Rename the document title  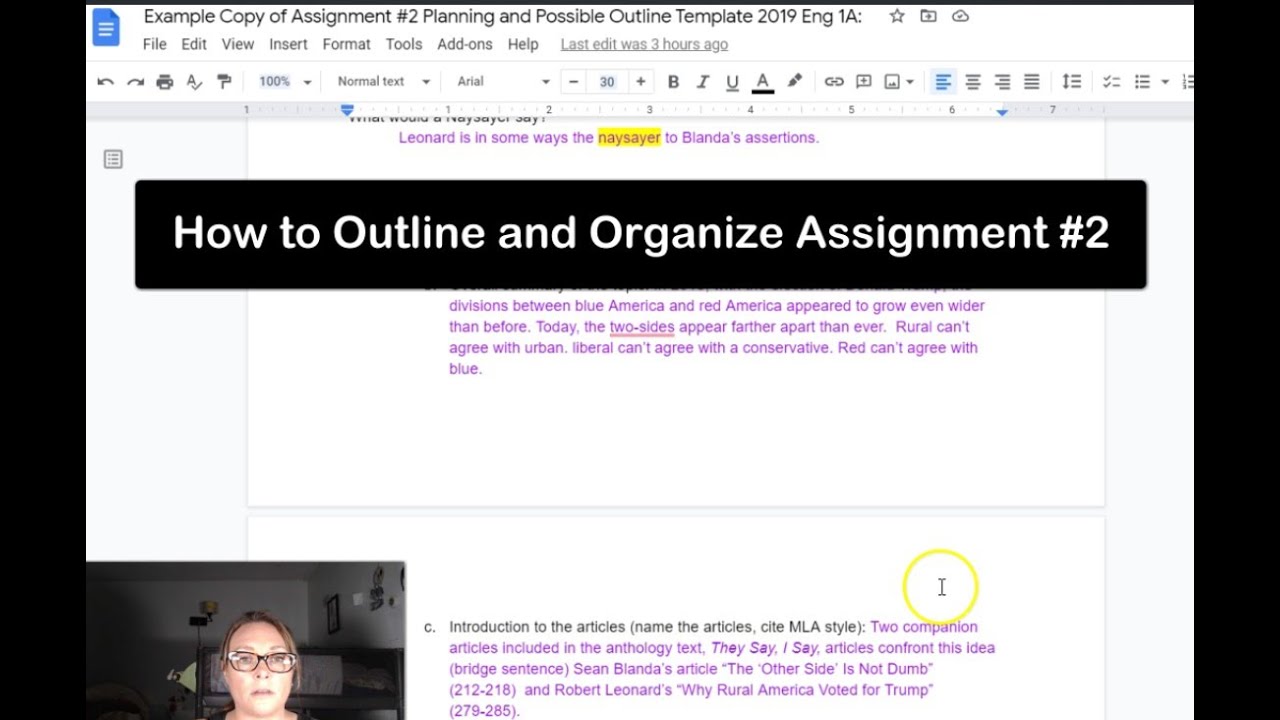click(503, 16)
